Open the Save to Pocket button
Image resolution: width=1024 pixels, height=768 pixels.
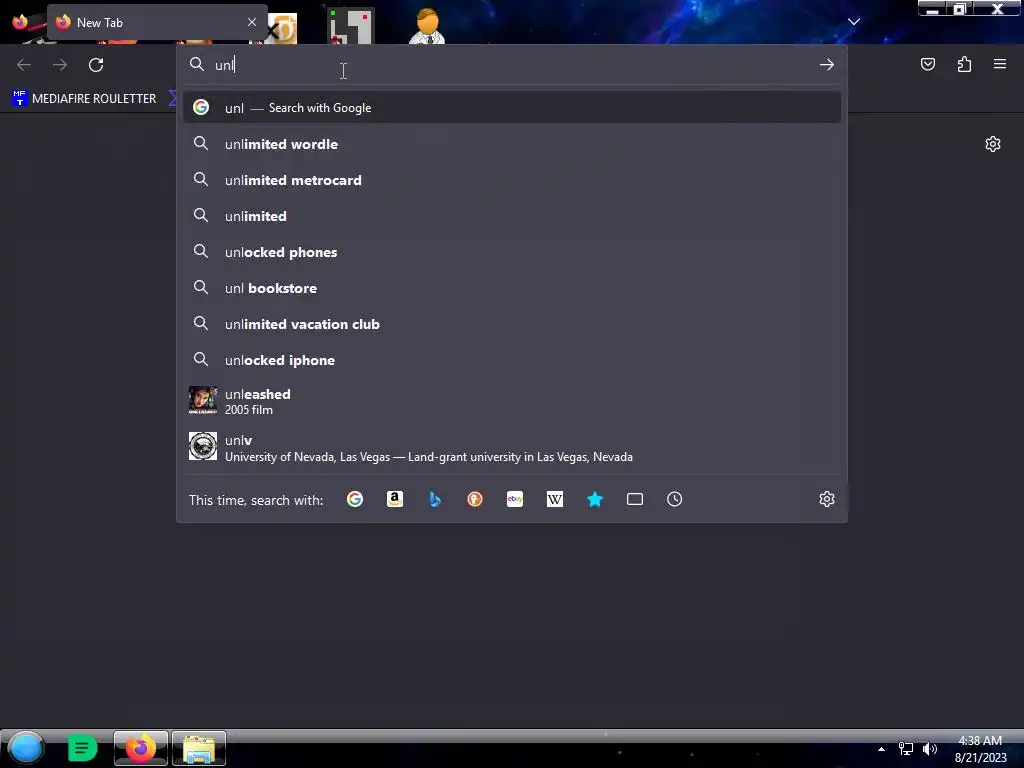click(928, 64)
